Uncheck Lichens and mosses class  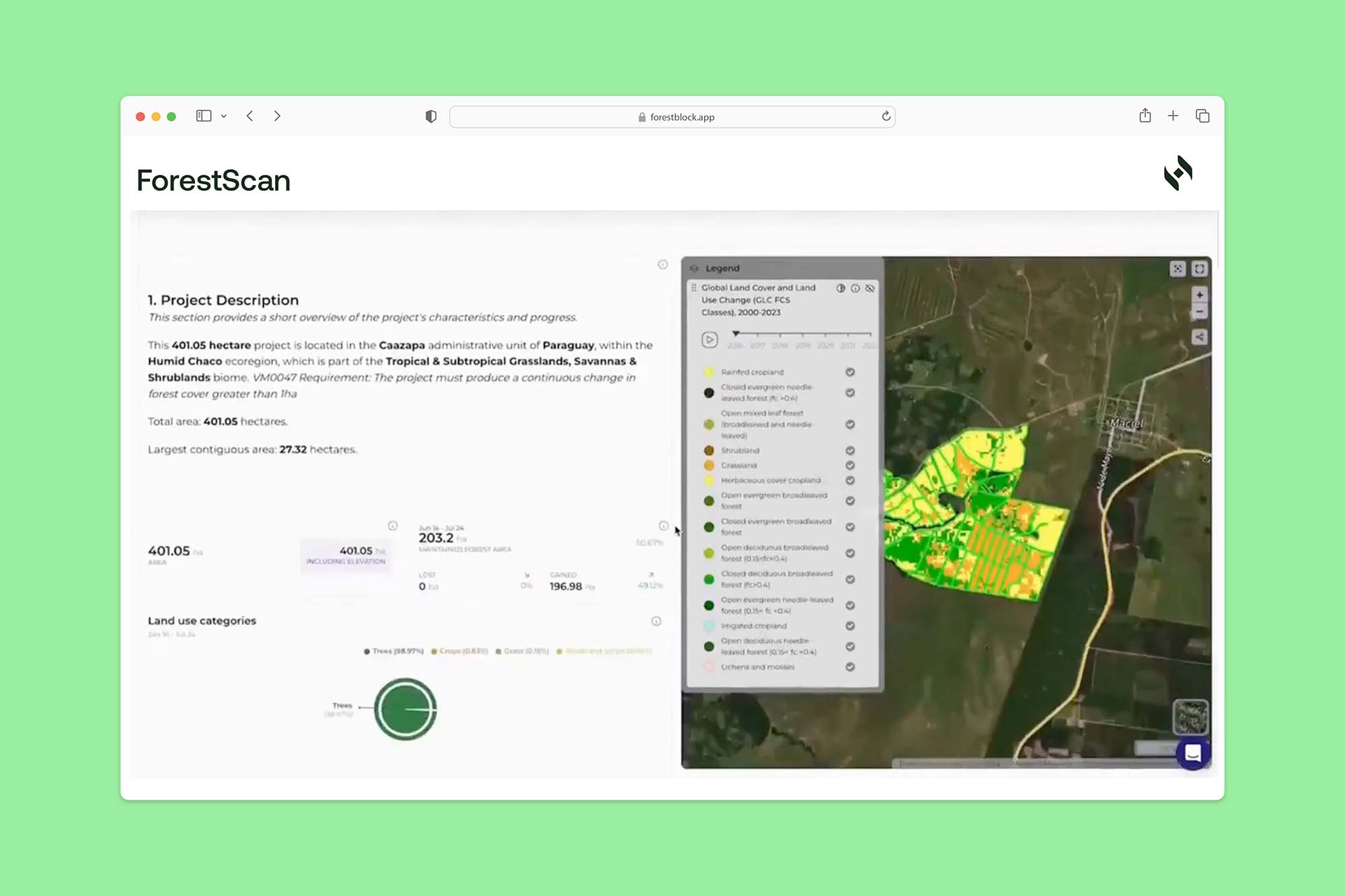pos(850,667)
